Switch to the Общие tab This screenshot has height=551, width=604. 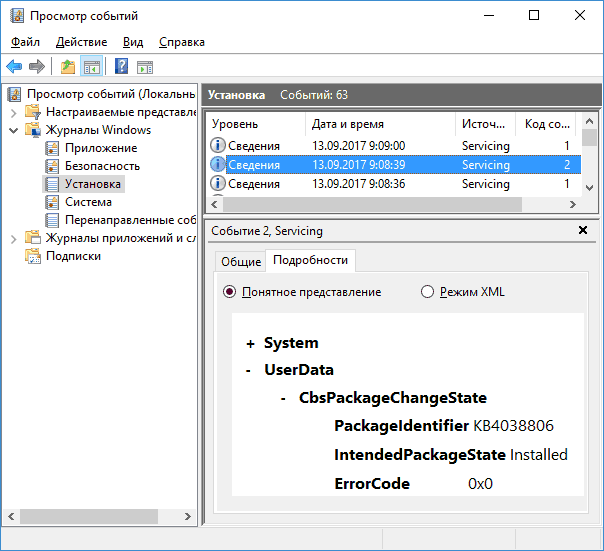click(241, 262)
